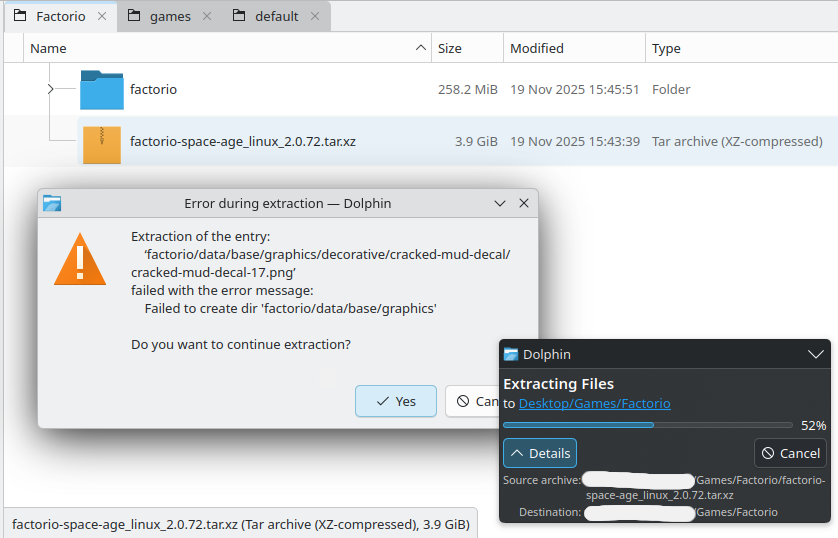Screen dimensions: 838x538
Task: Switch to the default tab
Action: tap(276, 17)
